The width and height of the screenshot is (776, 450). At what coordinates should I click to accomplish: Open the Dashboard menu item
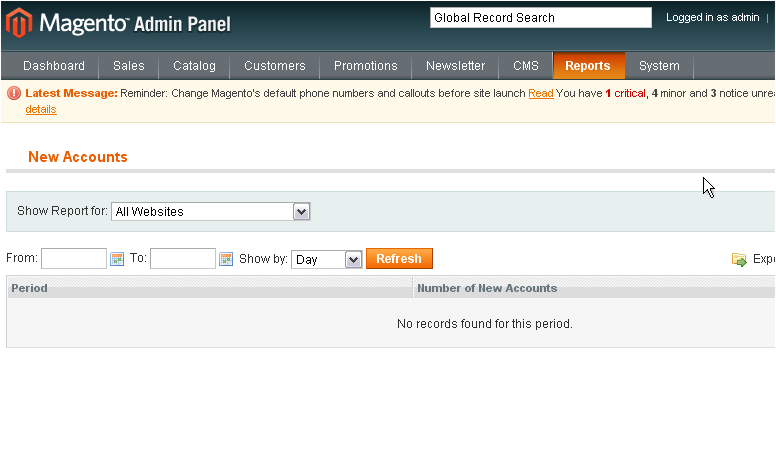point(54,66)
